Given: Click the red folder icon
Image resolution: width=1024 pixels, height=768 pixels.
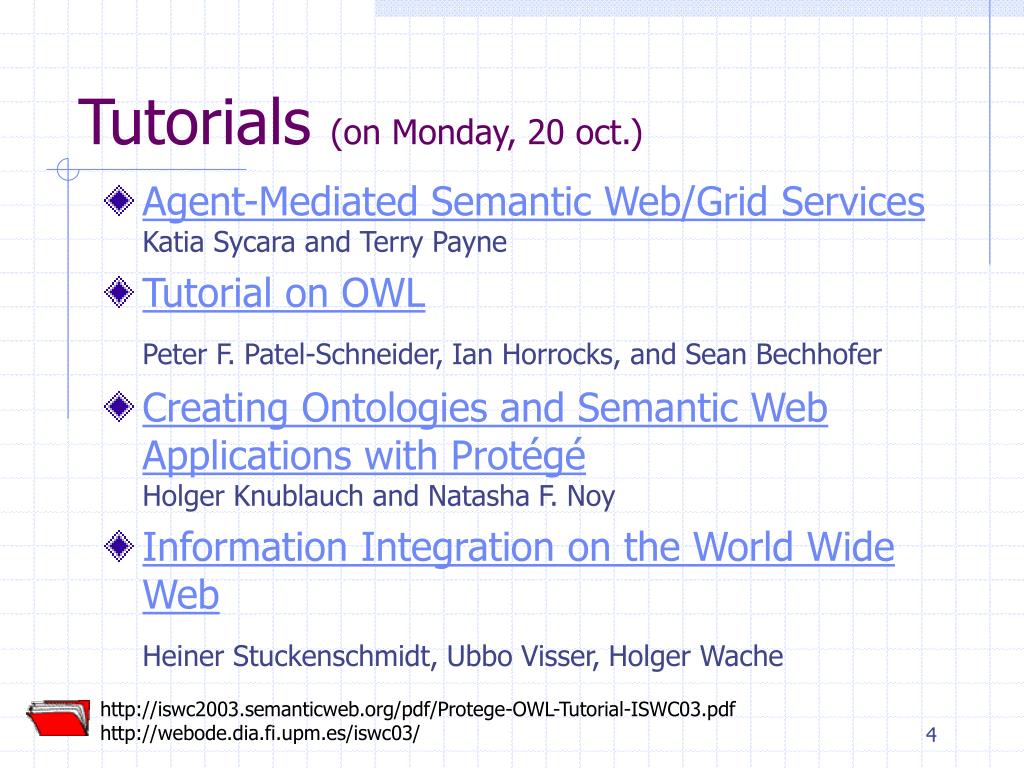Looking at the screenshot, I should click(x=59, y=717).
